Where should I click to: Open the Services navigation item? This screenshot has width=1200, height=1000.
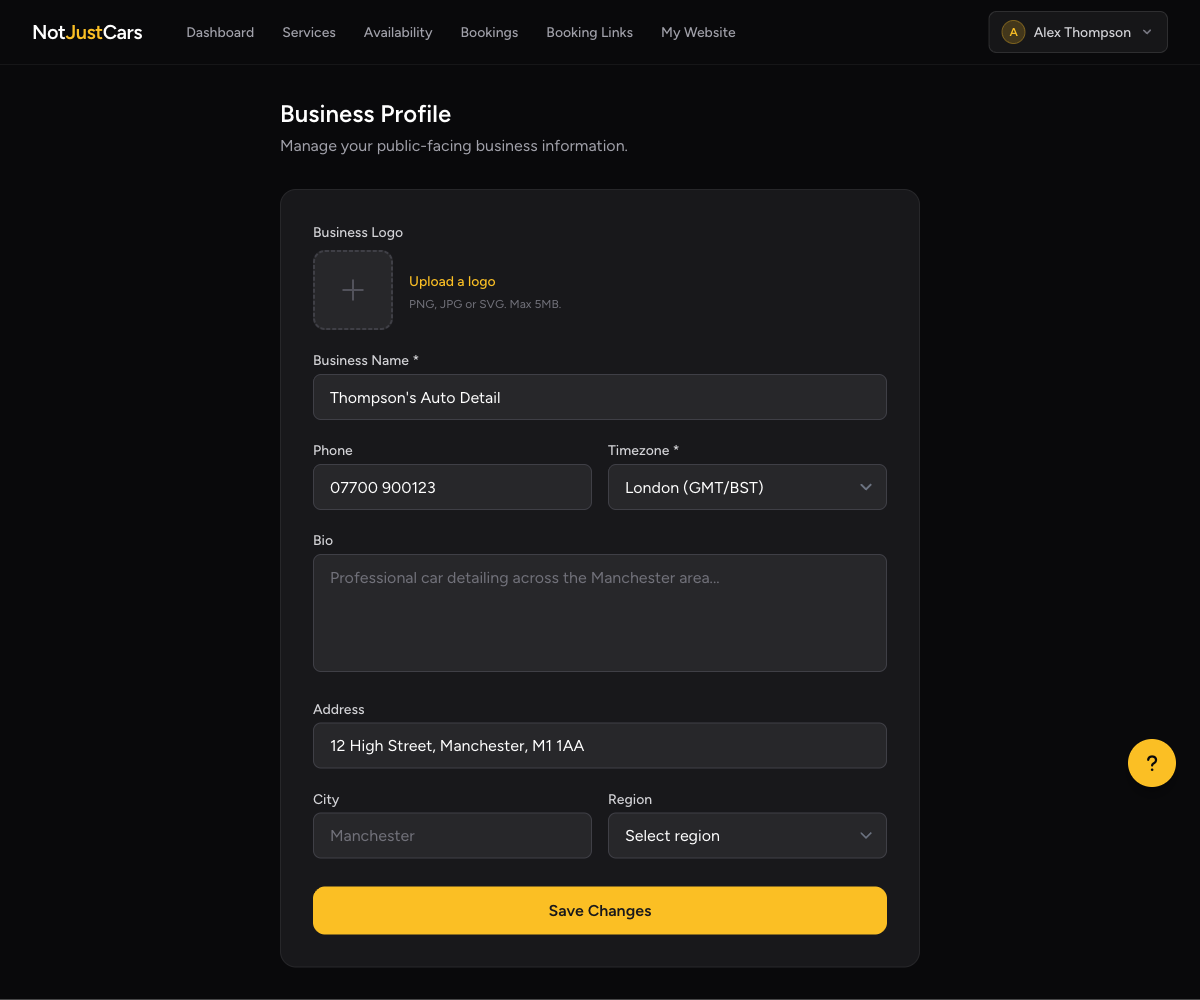pos(309,32)
